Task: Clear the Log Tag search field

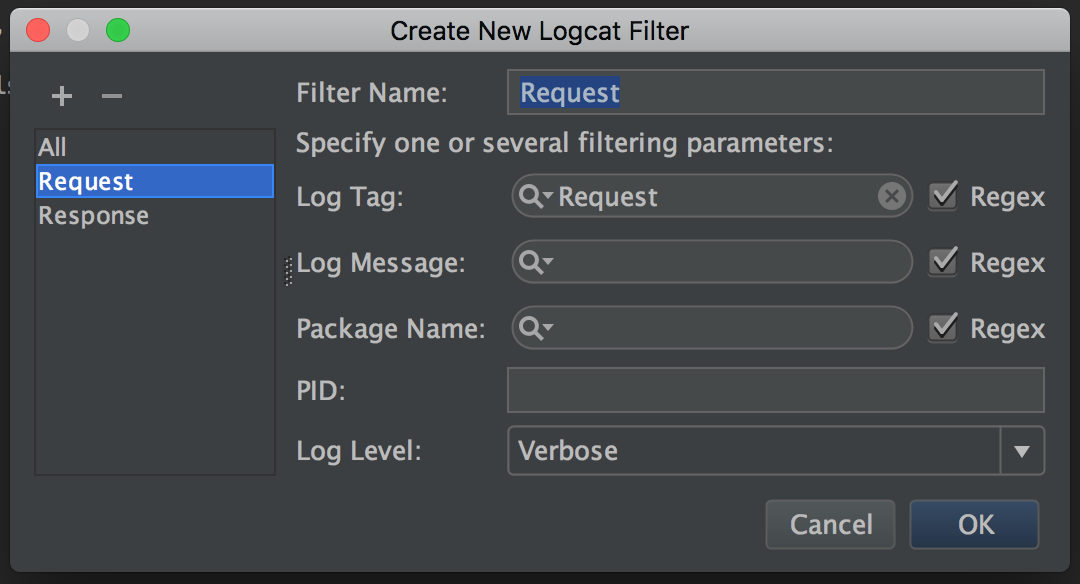Action: pyautogui.click(x=891, y=197)
